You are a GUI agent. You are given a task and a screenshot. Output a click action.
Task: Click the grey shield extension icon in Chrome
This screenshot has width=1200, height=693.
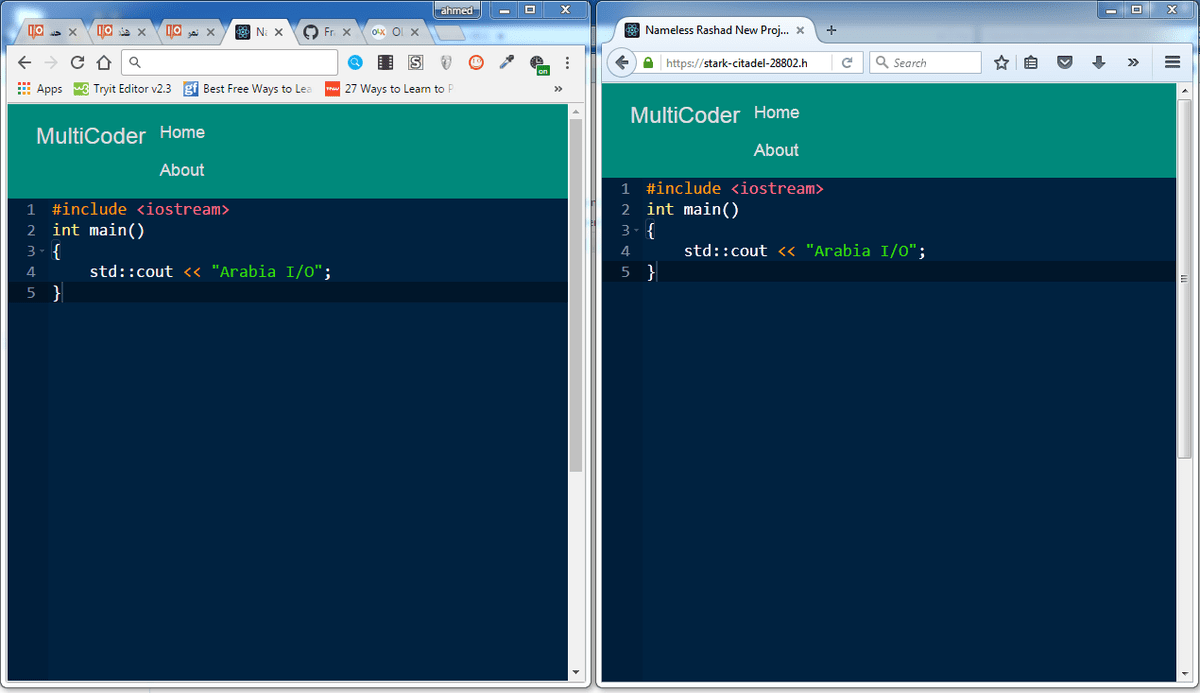click(446, 62)
